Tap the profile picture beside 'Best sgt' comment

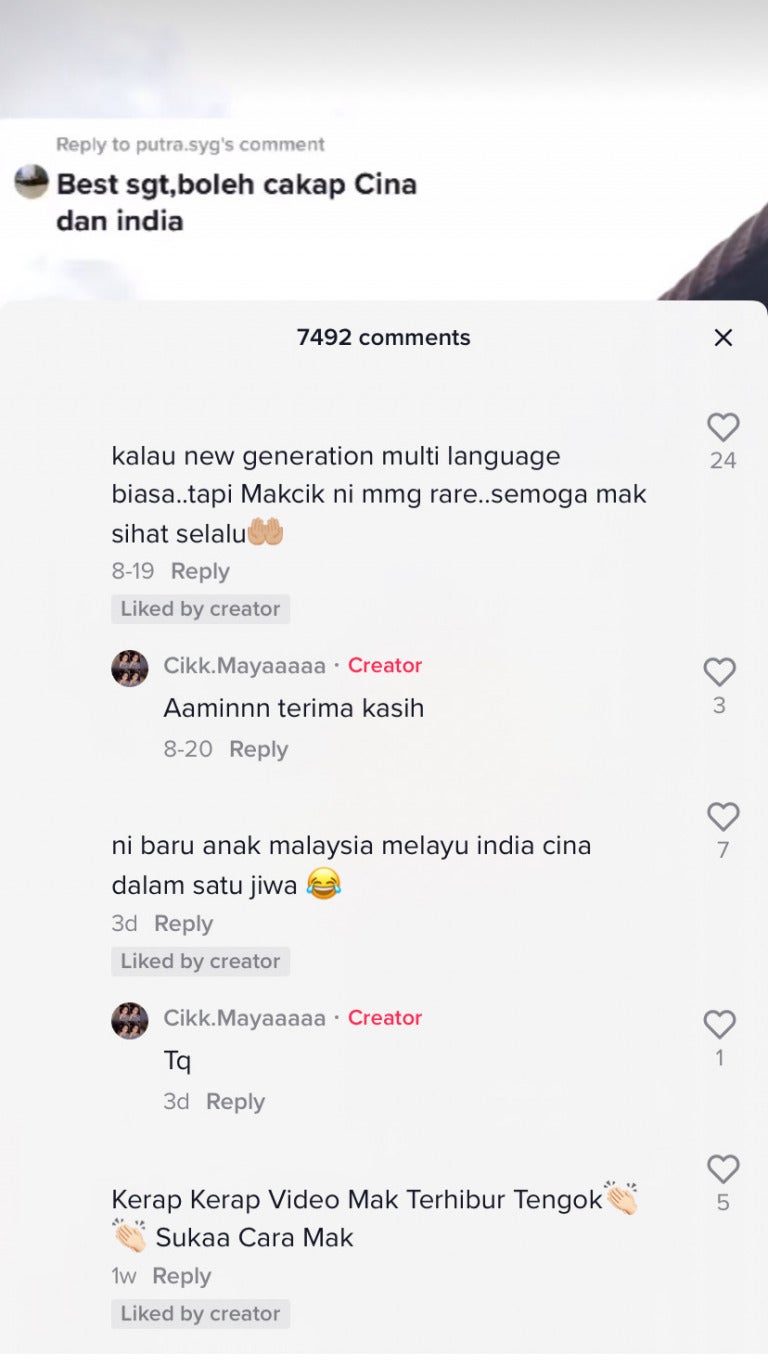pos(32,182)
